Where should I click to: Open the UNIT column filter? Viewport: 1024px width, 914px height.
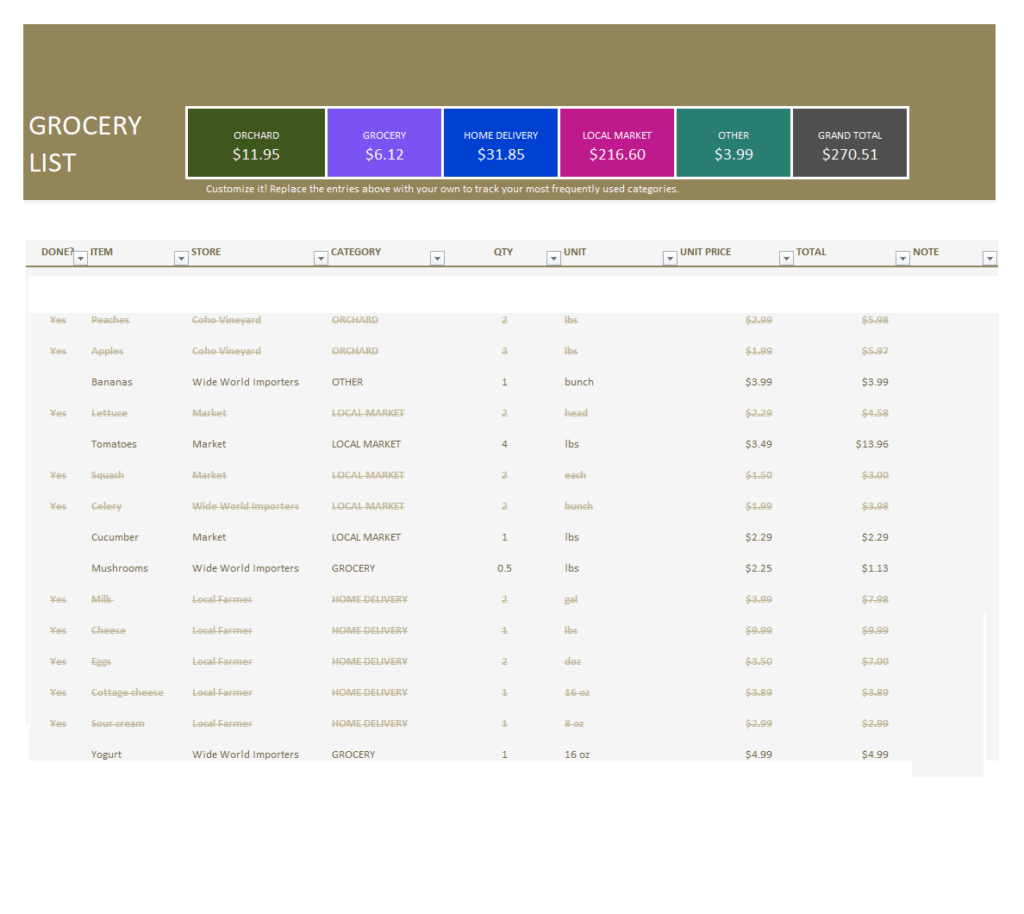click(669, 258)
